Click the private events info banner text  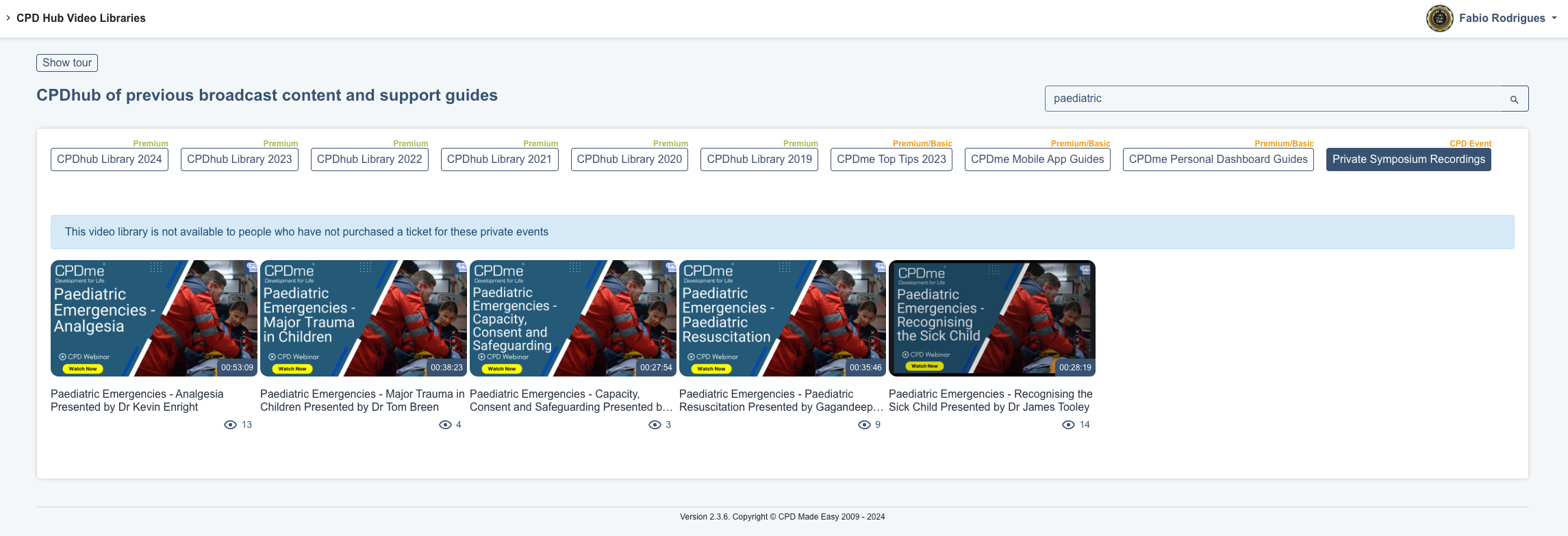coord(307,232)
